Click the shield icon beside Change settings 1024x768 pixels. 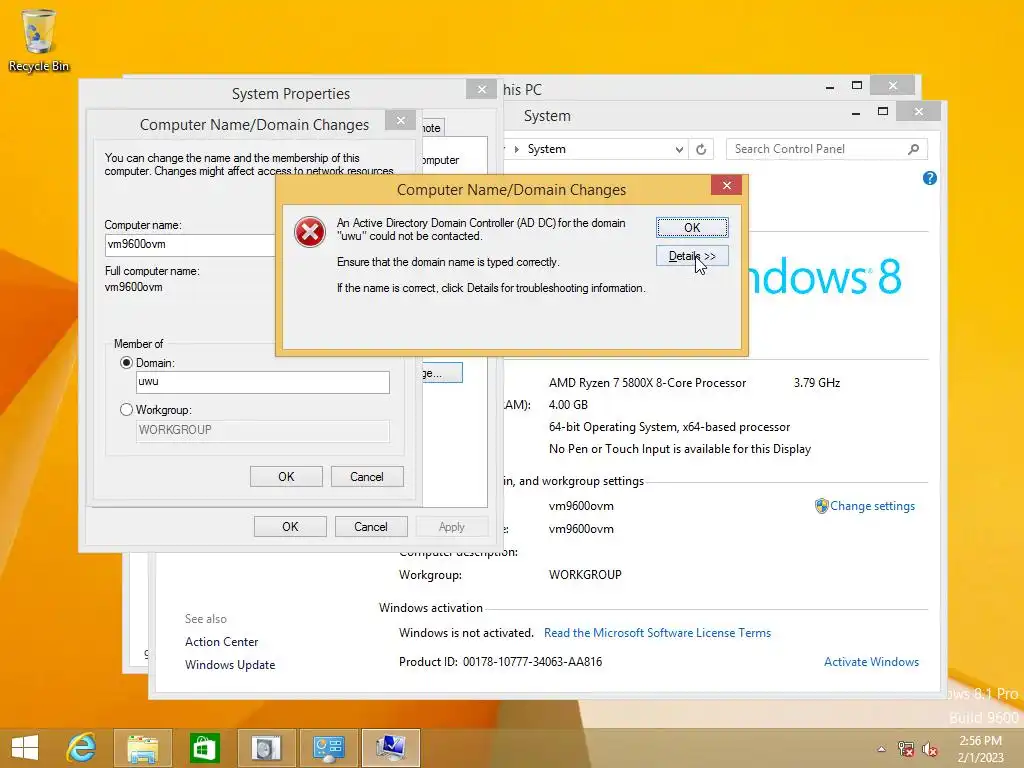(822, 505)
